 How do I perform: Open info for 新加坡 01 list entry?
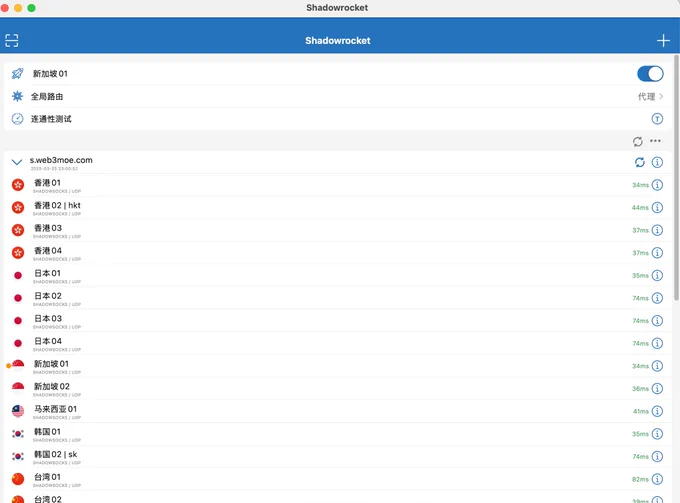pyautogui.click(x=657, y=366)
